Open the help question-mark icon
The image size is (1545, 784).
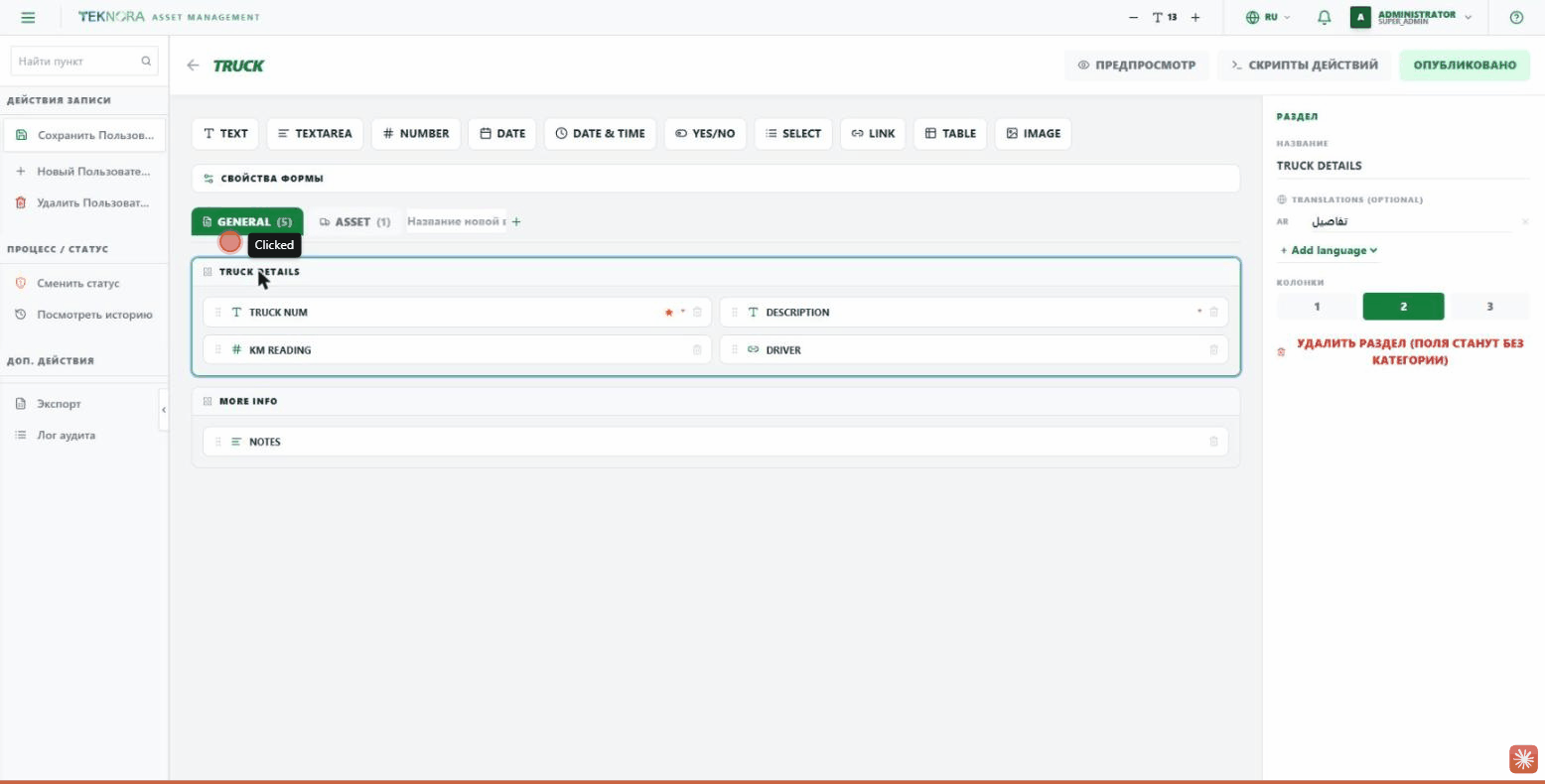click(x=1516, y=17)
